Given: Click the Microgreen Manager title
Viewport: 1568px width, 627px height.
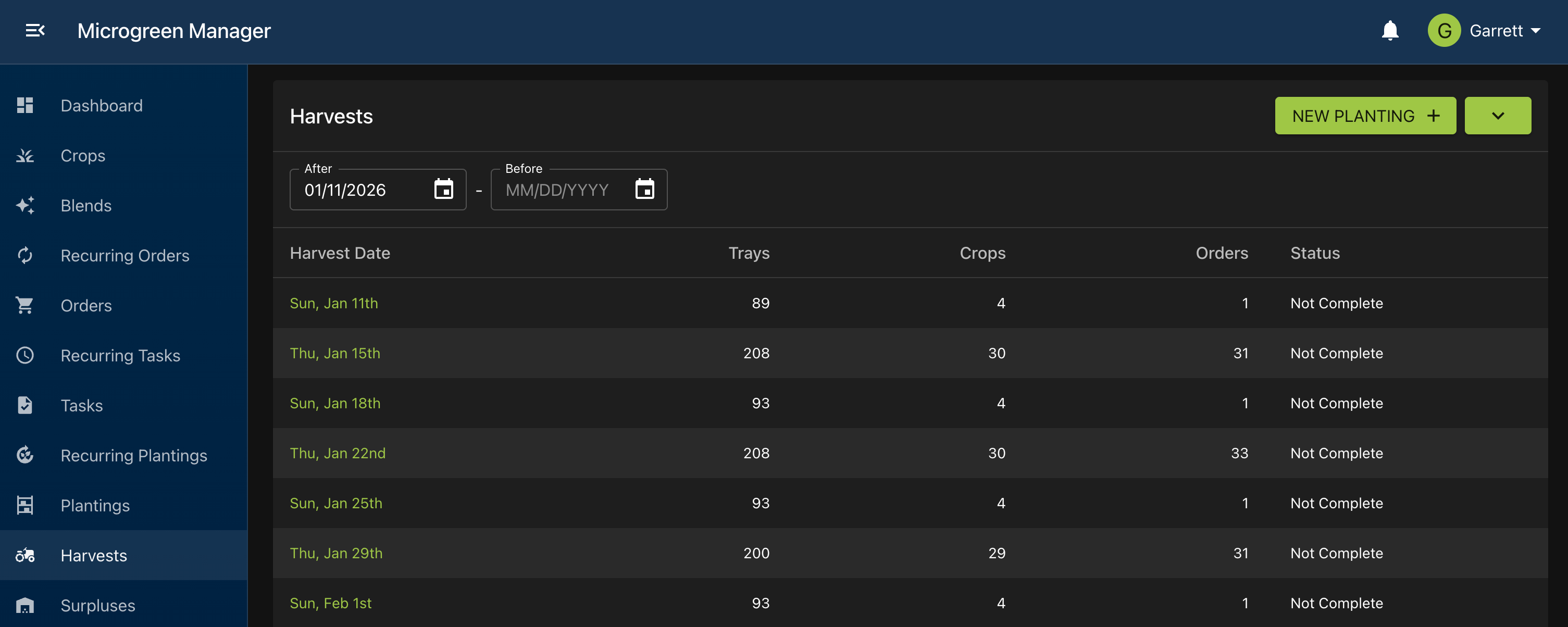Looking at the screenshot, I should 174,30.
